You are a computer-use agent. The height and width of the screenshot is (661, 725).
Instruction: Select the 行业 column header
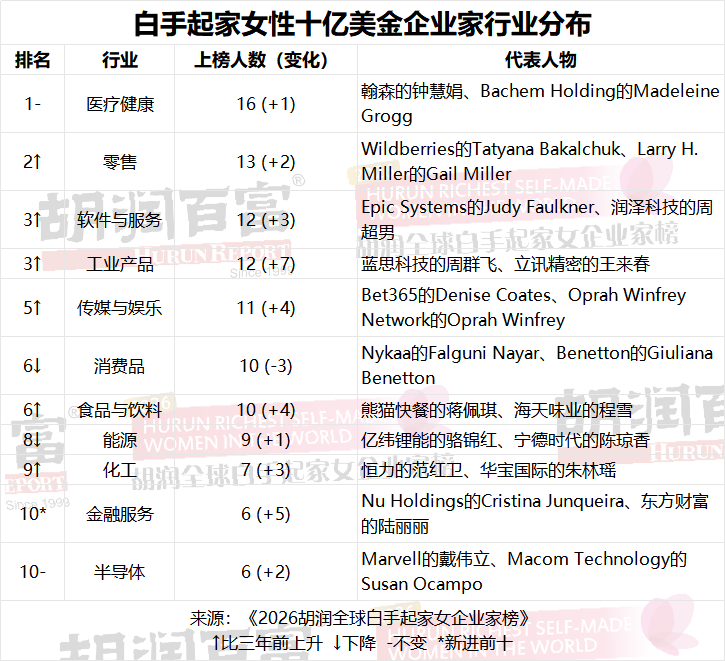coord(120,60)
